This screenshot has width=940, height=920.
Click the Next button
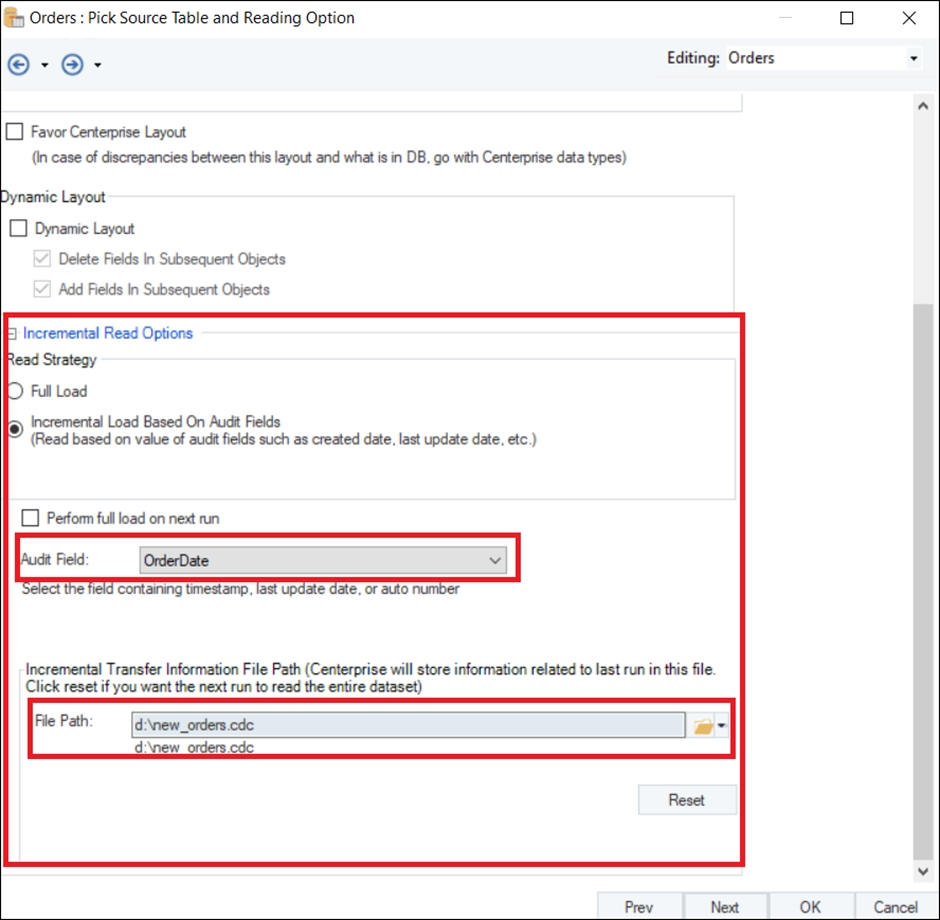(725, 907)
